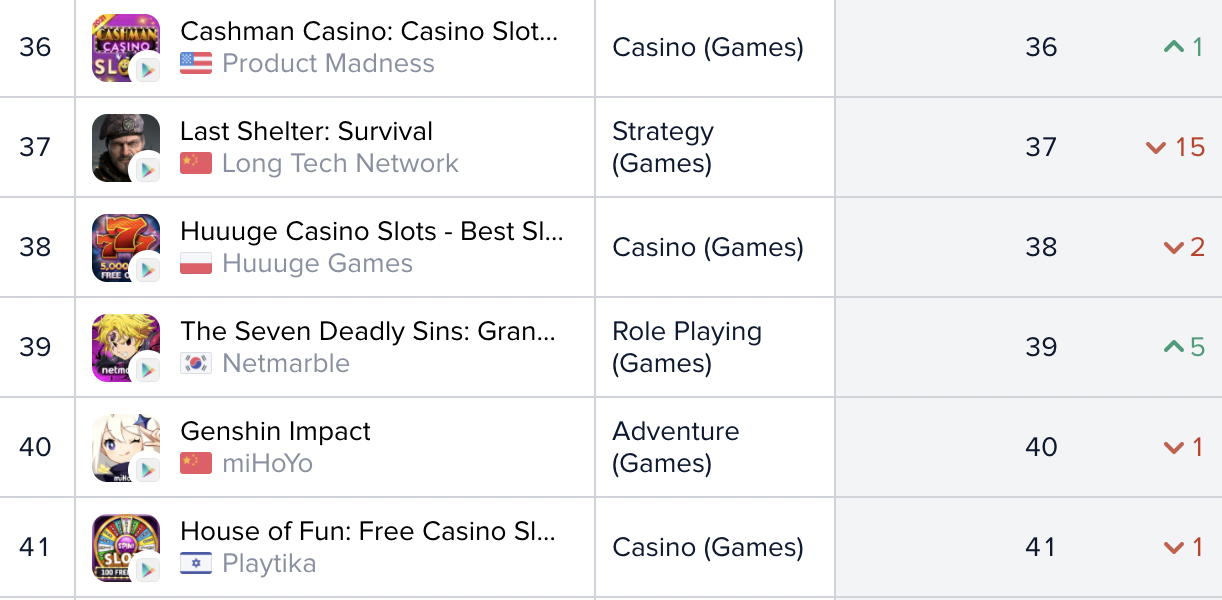Image resolution: width=1222 pixels, height=600 pixels.
Task: Select the Last Shelter: Survival app icon
Action: tap(126, 148)
